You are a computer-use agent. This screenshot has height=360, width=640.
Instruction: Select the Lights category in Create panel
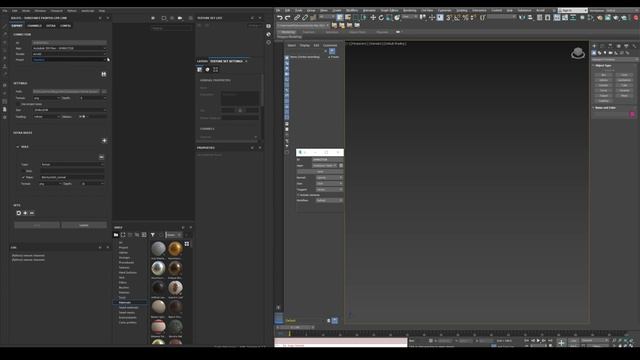tap(605, 53)
